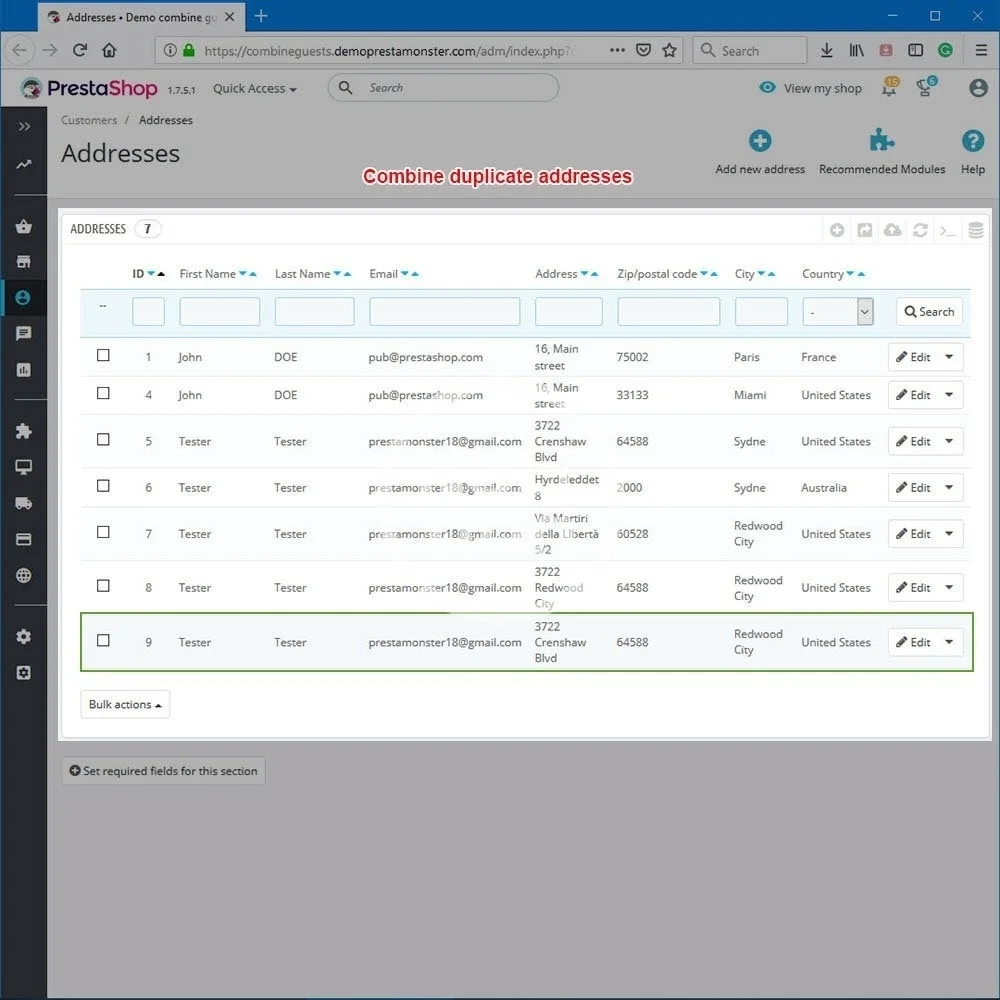Open Recommended Modules puzzle icon
1000x1000 pixels.
tap(881, 141)
